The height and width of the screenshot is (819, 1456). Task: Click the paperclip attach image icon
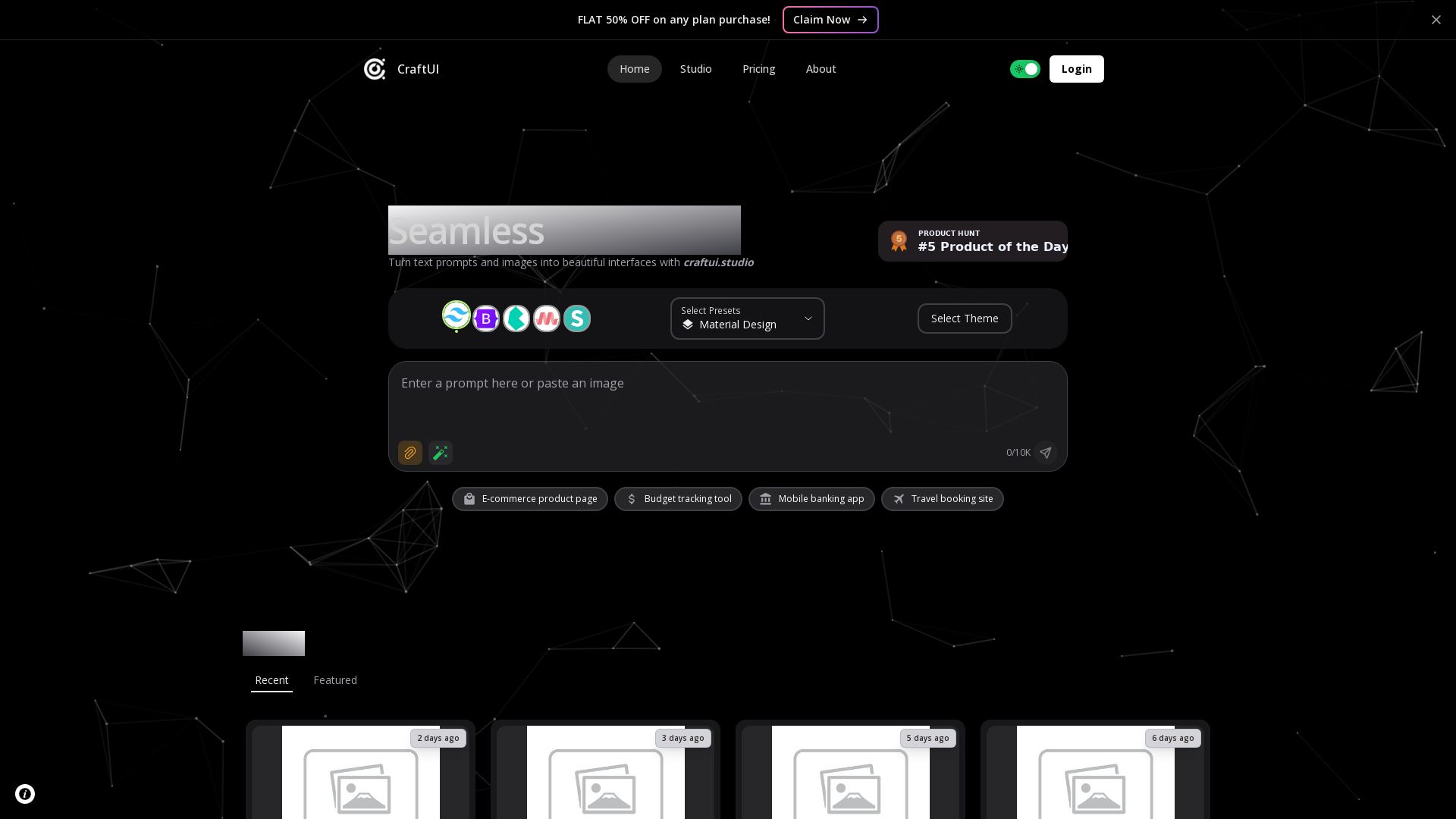410,453
